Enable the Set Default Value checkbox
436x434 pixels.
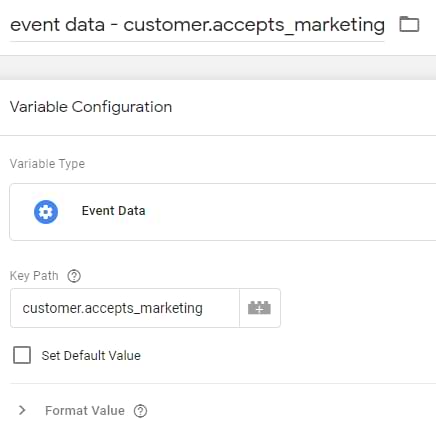(x=22, y=355)
